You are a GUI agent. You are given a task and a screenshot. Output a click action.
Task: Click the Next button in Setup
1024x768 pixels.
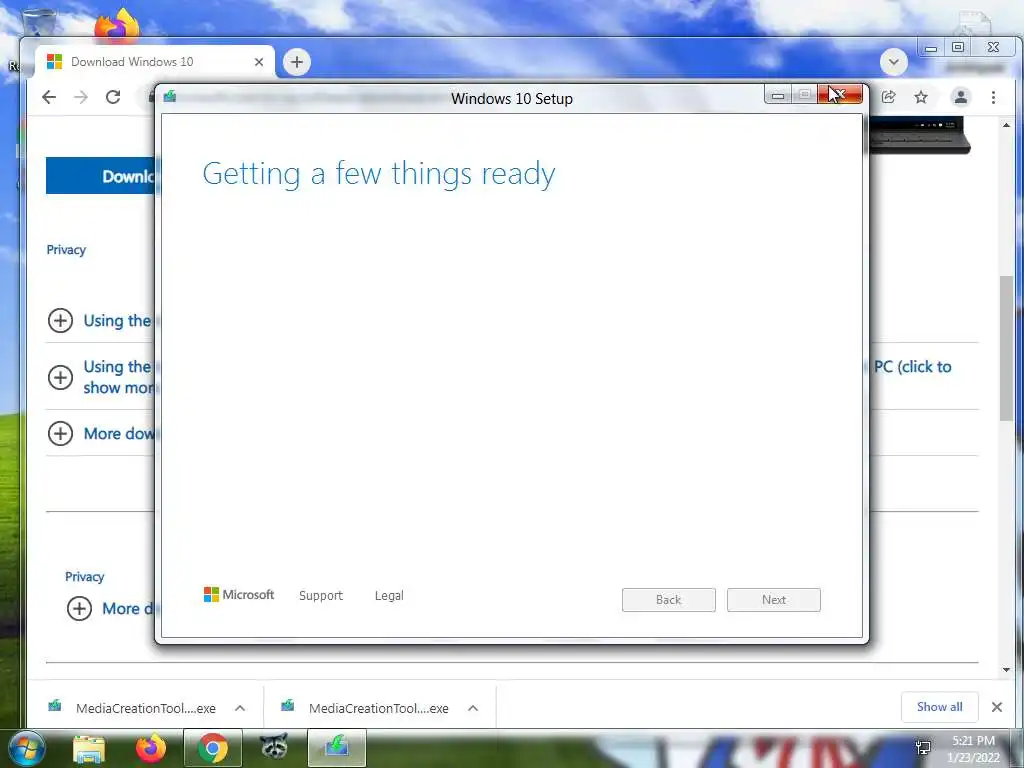pyautogui.click(x=774, y=600)
